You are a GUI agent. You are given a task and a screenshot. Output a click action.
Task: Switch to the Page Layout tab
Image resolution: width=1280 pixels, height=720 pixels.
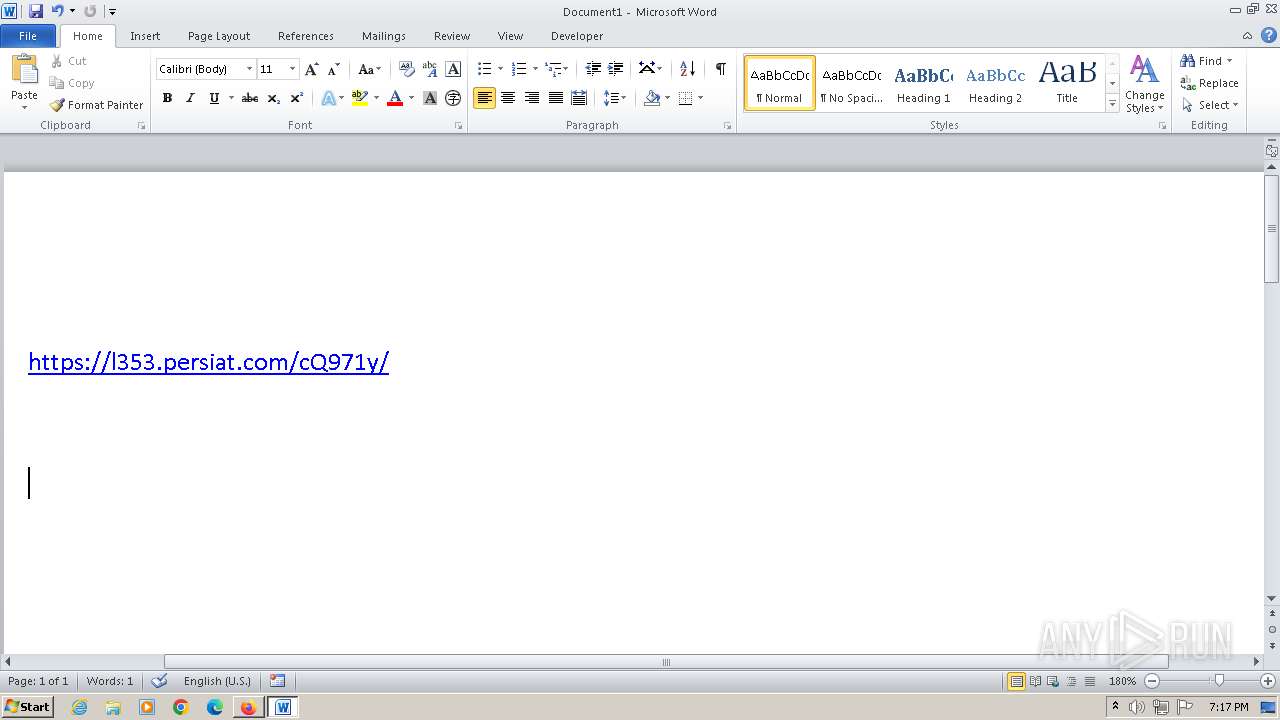[x=219, y=36]
